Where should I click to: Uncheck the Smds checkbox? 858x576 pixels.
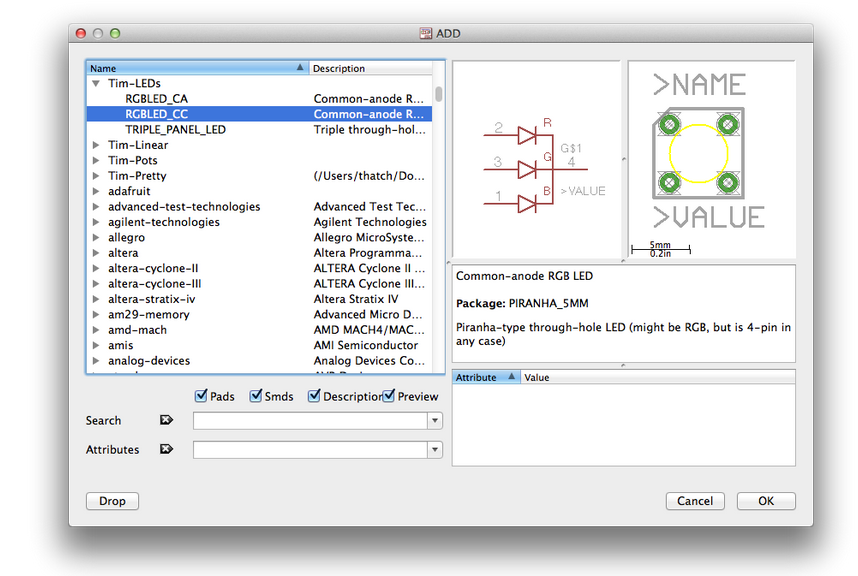(256, 396)
